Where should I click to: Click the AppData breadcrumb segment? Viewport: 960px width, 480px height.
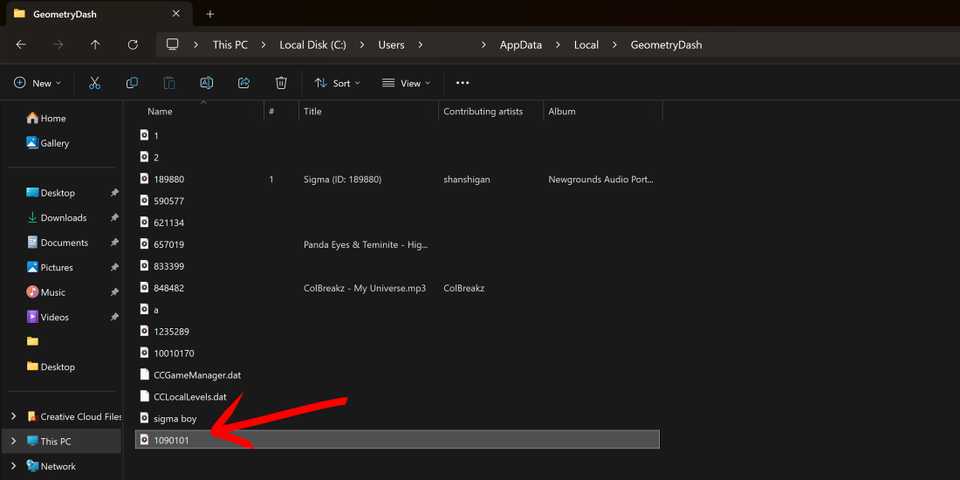click(523, 45)
